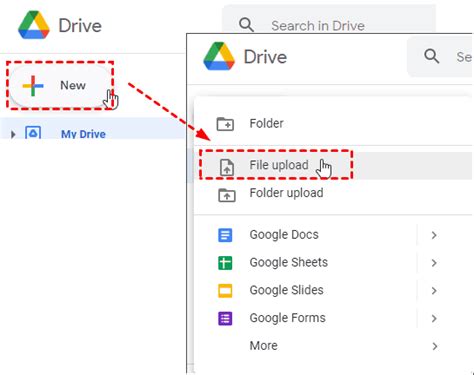Click the Drive title text in the front window
The image size is (474, 375).
click(265, 57)
